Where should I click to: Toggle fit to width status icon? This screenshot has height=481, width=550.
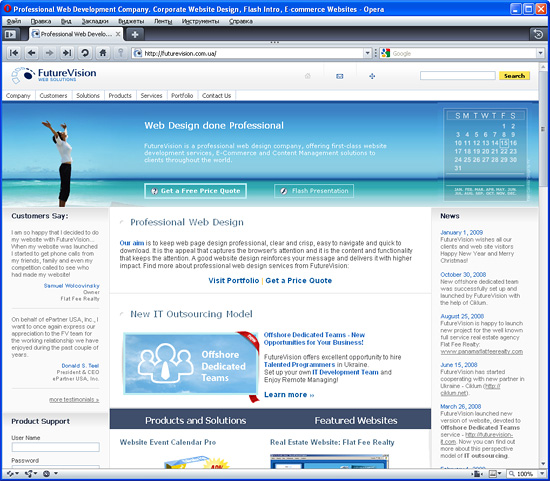coord(477,474)
